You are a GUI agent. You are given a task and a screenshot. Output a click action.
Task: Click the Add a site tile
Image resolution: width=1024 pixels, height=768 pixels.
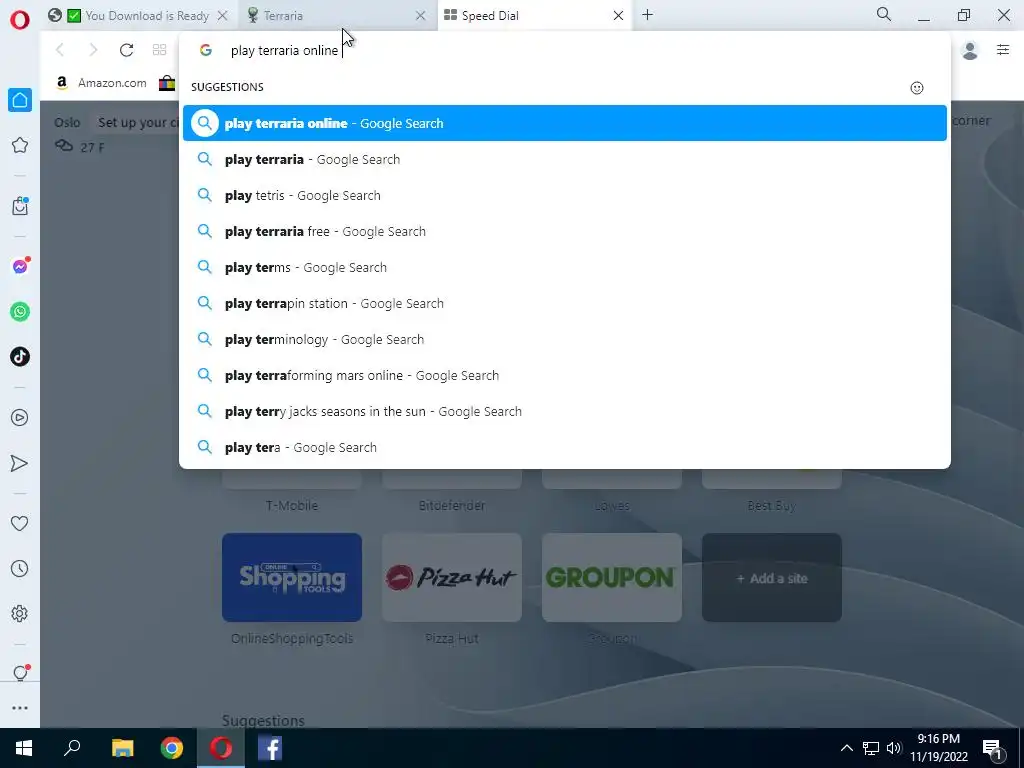coord(772,577)
